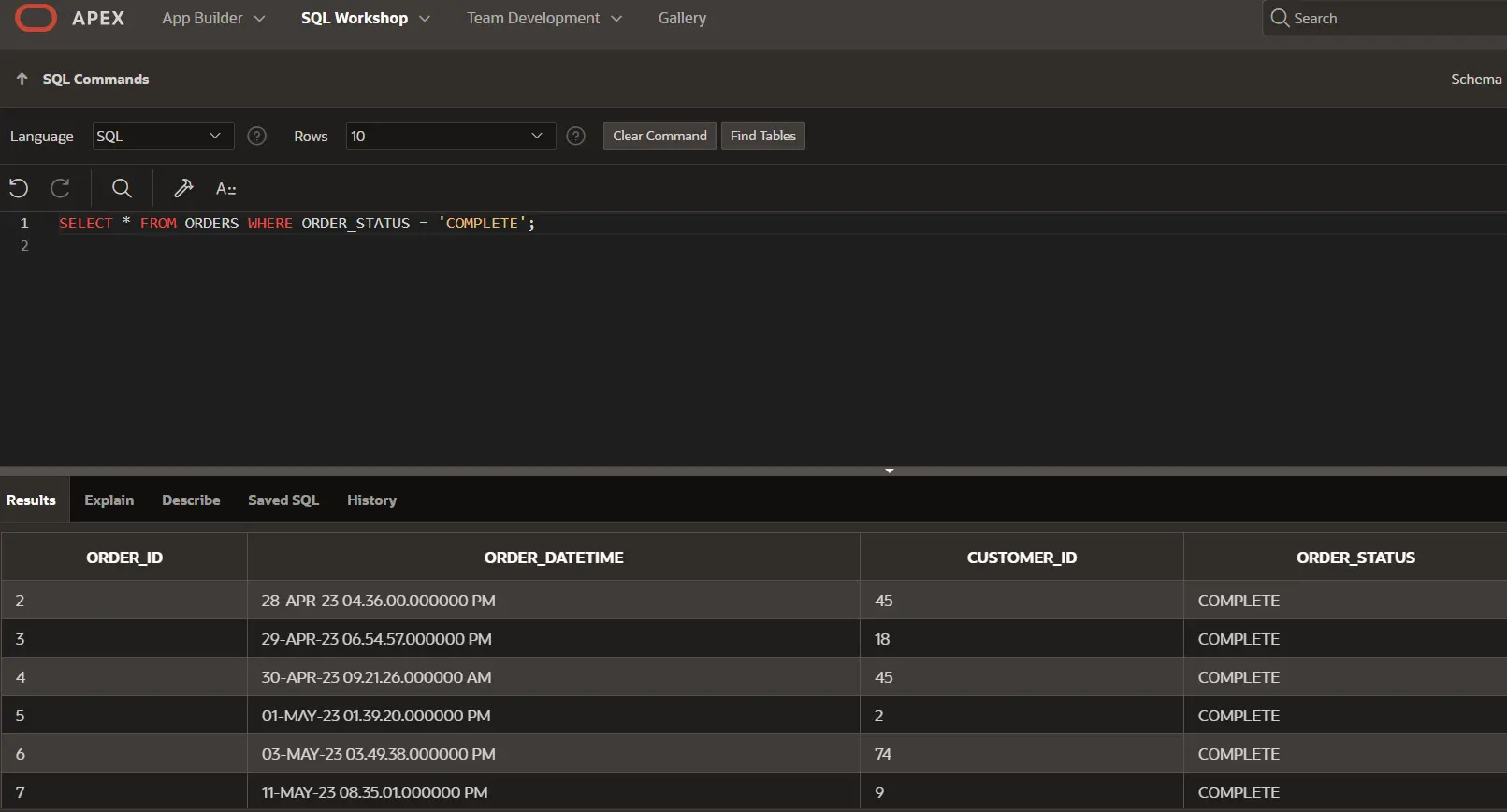The height and width of the screenshot is (812, 1507).
Task: Switch to the Saved SQL tab
Action: point(283,500)
